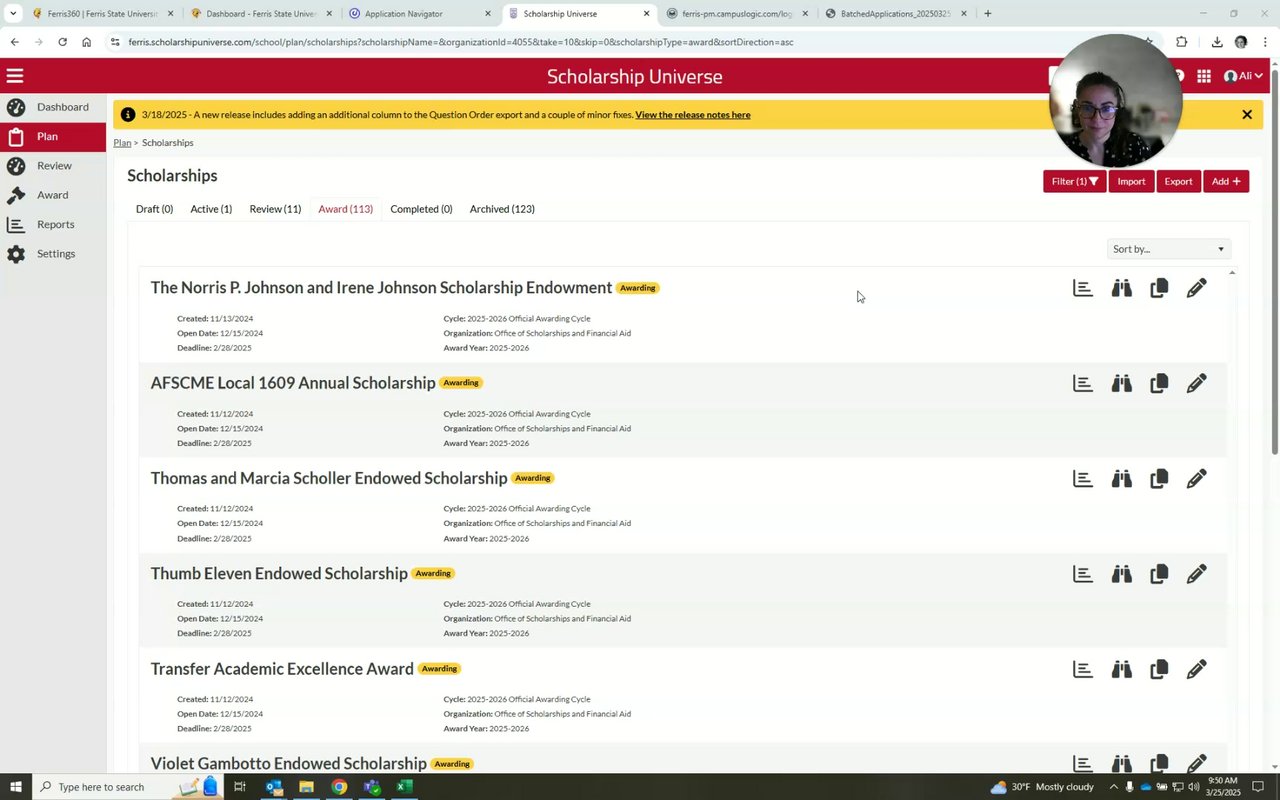Open a new browser tab
The image size is (1280, 800).
[988, 13]
